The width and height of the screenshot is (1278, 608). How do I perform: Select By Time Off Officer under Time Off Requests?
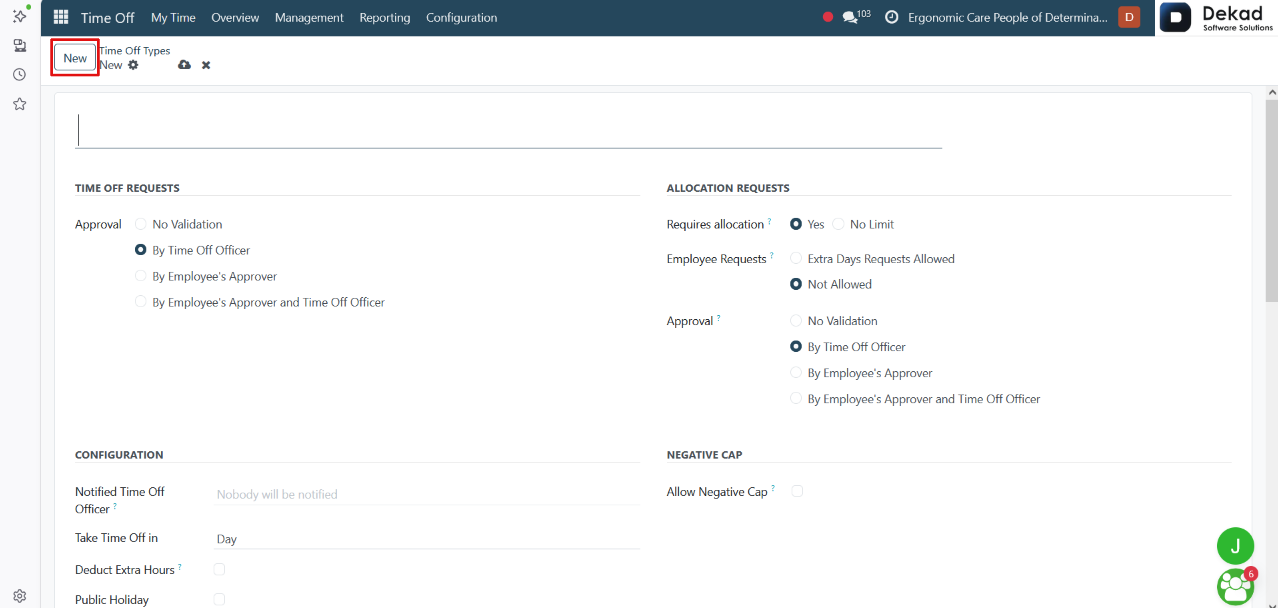tap(141, 250)
